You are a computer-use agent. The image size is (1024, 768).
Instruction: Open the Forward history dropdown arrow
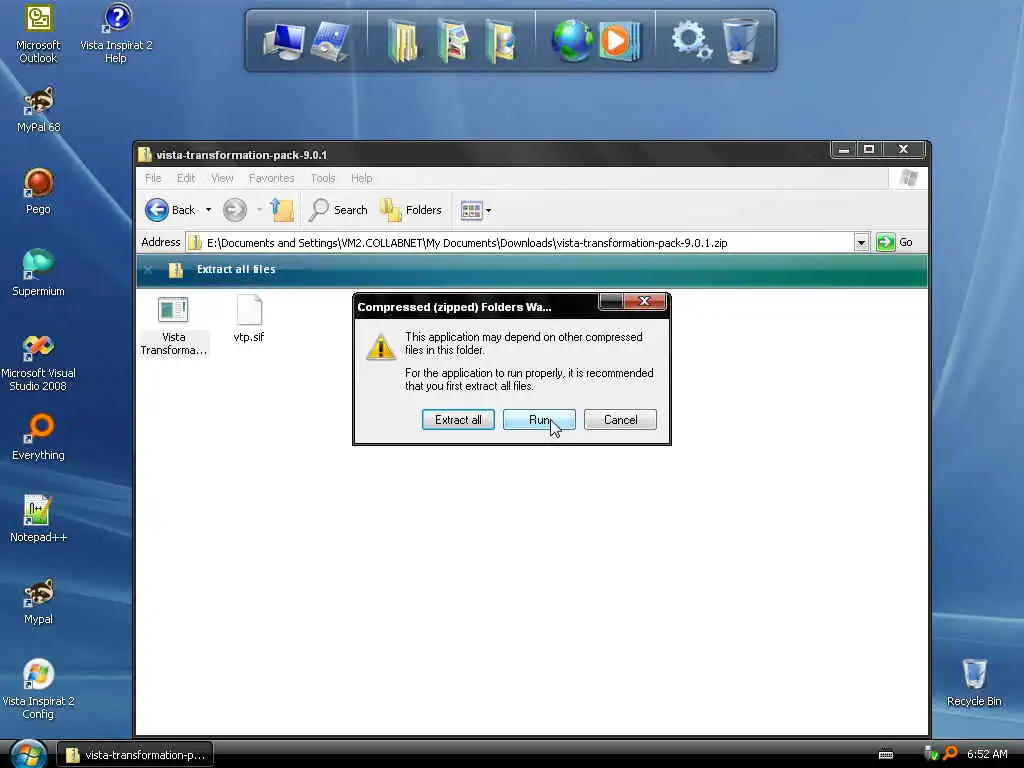point(259,210)
